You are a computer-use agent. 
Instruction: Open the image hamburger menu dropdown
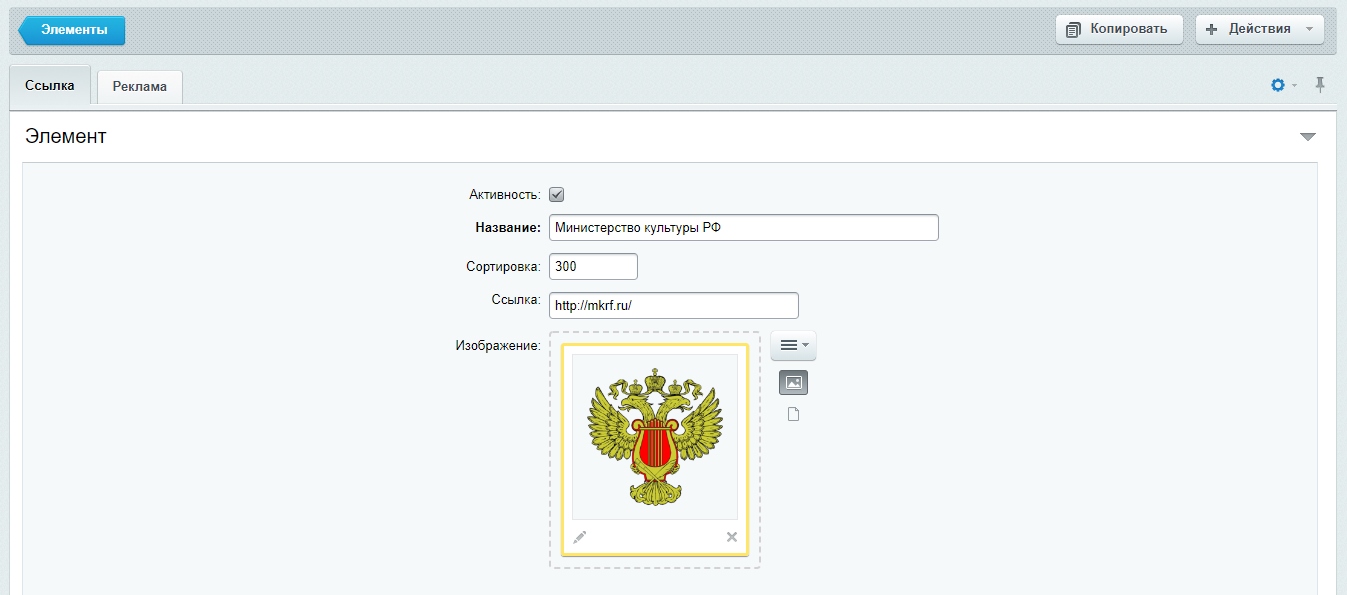793,345
